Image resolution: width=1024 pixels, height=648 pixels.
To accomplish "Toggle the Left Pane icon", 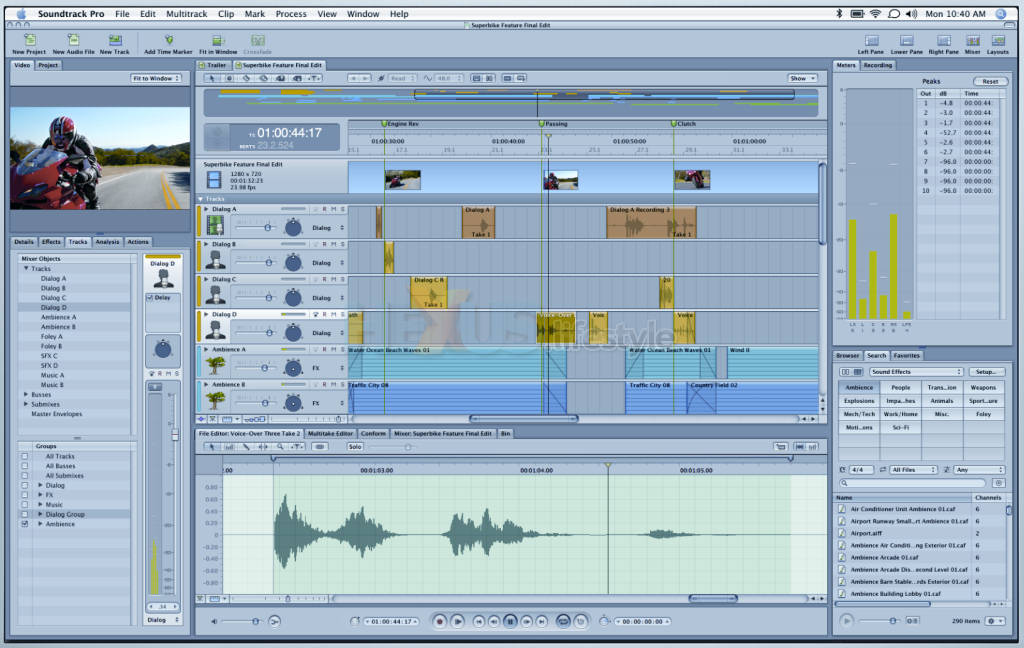I will pos(871,40).
